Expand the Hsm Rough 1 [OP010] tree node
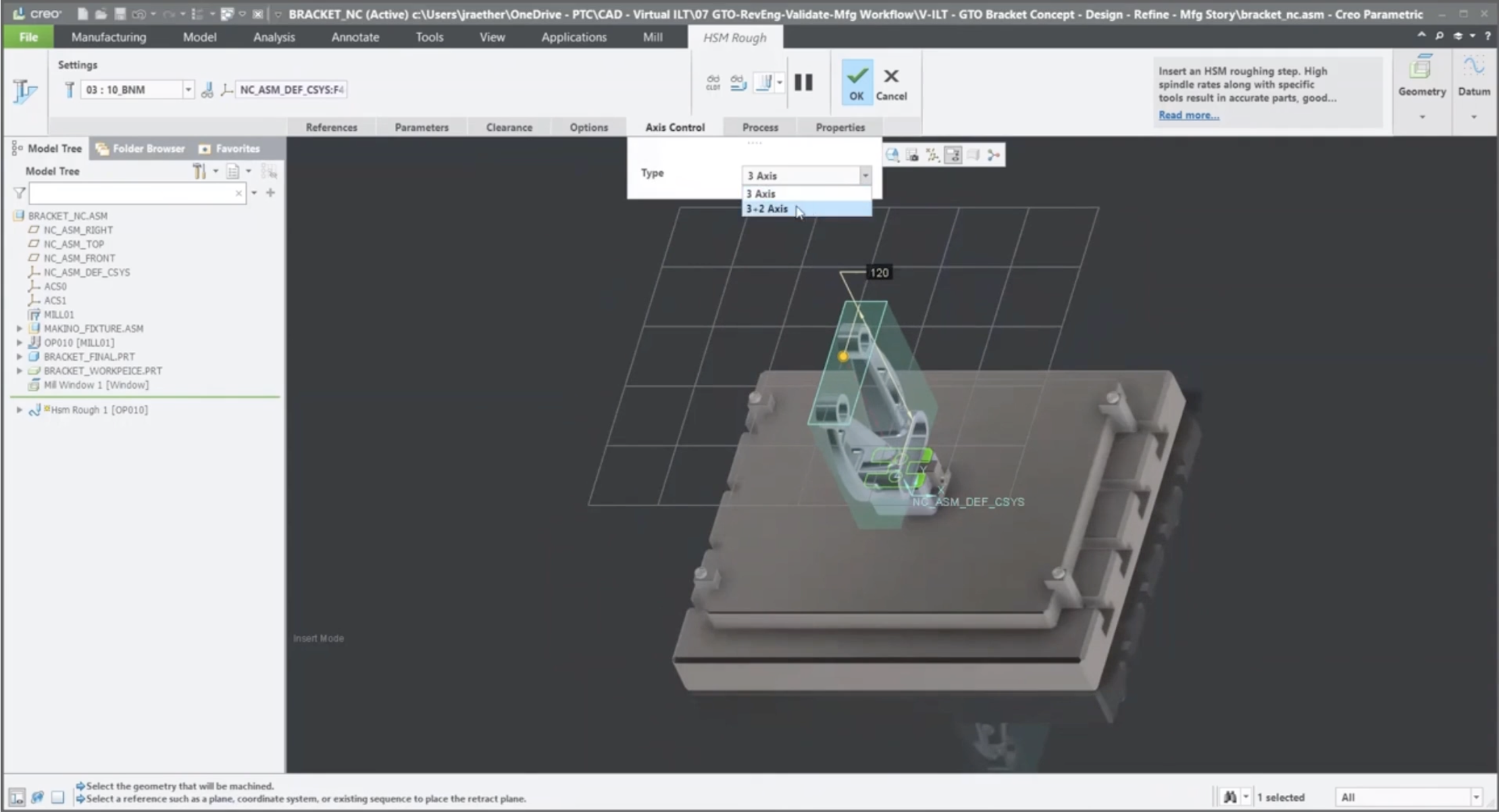This screenshot has width=1499, height=812. (20, 410)
